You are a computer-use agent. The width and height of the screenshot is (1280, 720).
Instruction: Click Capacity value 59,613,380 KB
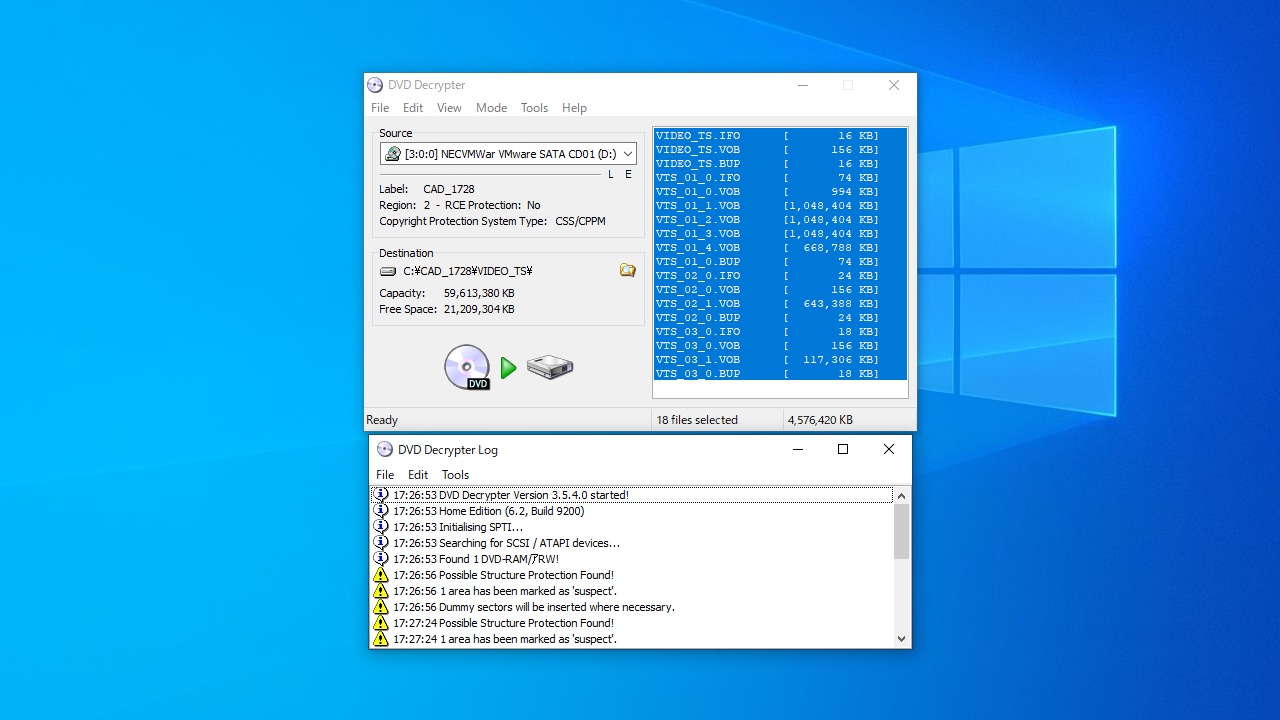(x=479, y=293)
